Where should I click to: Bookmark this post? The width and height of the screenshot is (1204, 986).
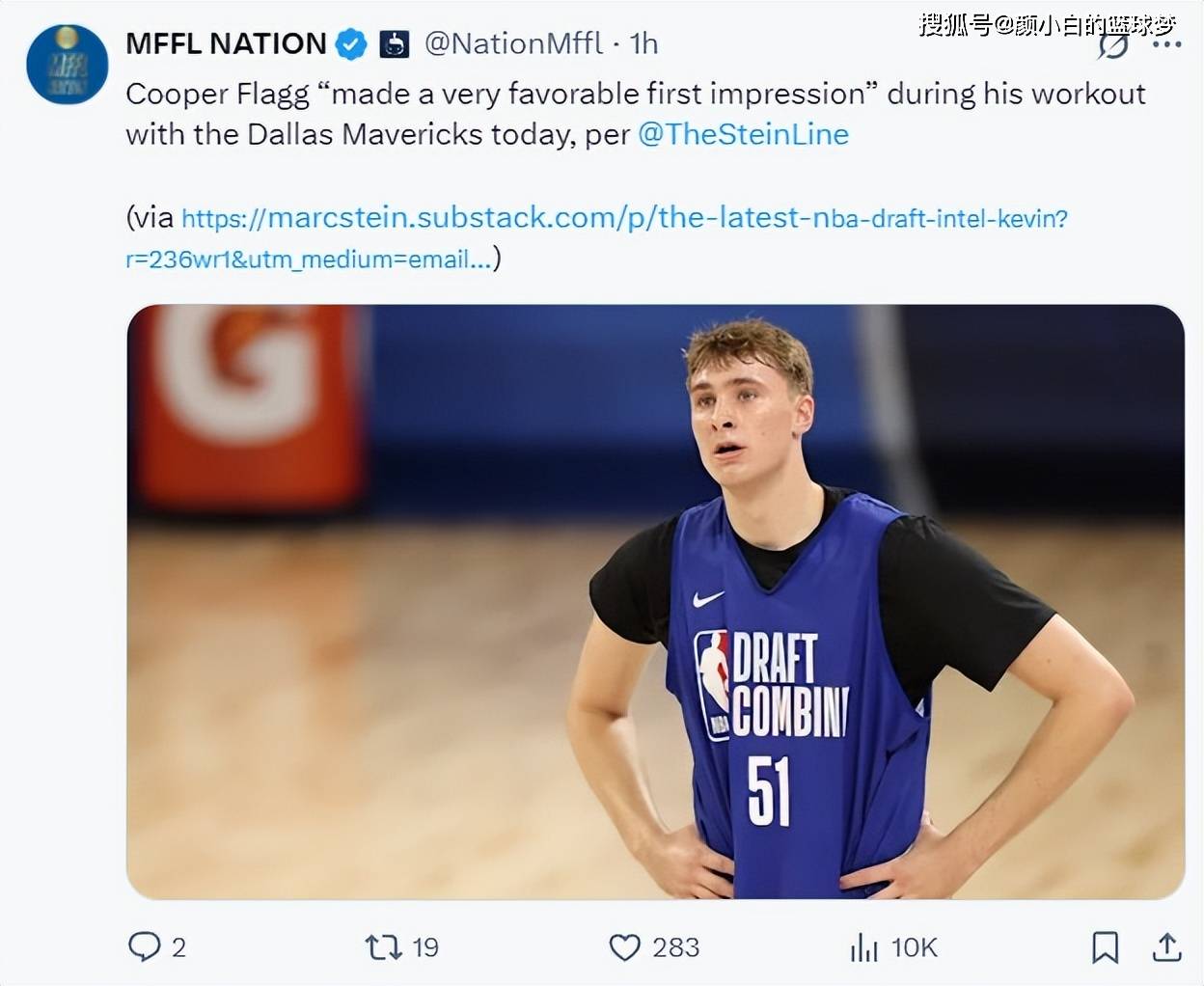click(1105, 947)
